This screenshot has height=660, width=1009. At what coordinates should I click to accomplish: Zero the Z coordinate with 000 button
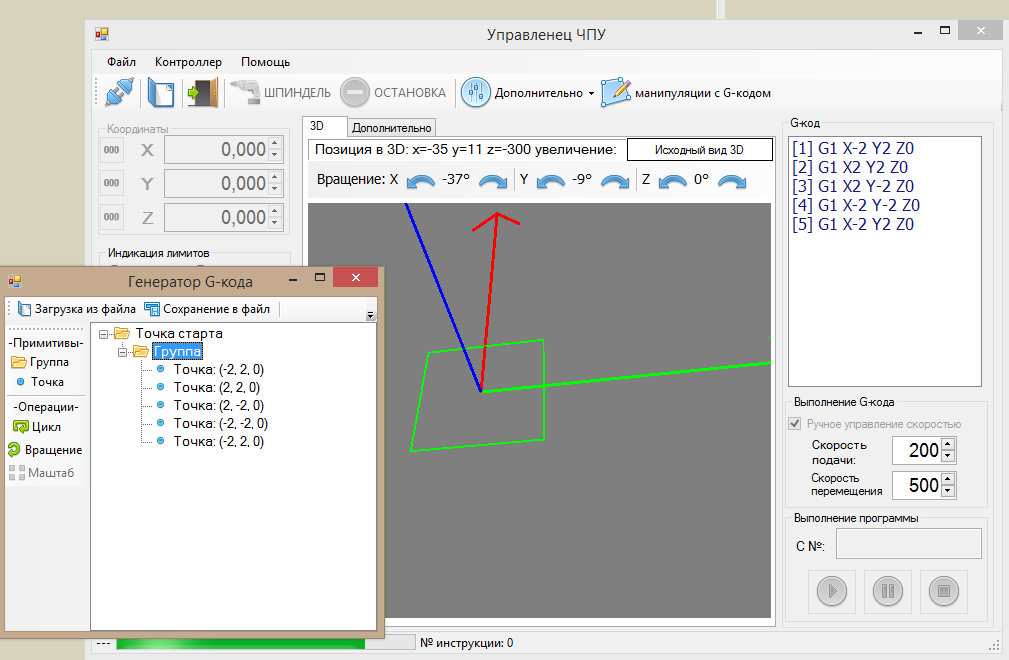coord(111,217)
